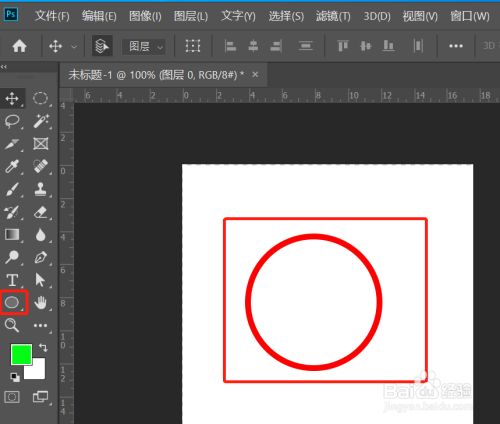Select the Frame tool
Screen dimensions: 500x424
click(x=40, y=144)
